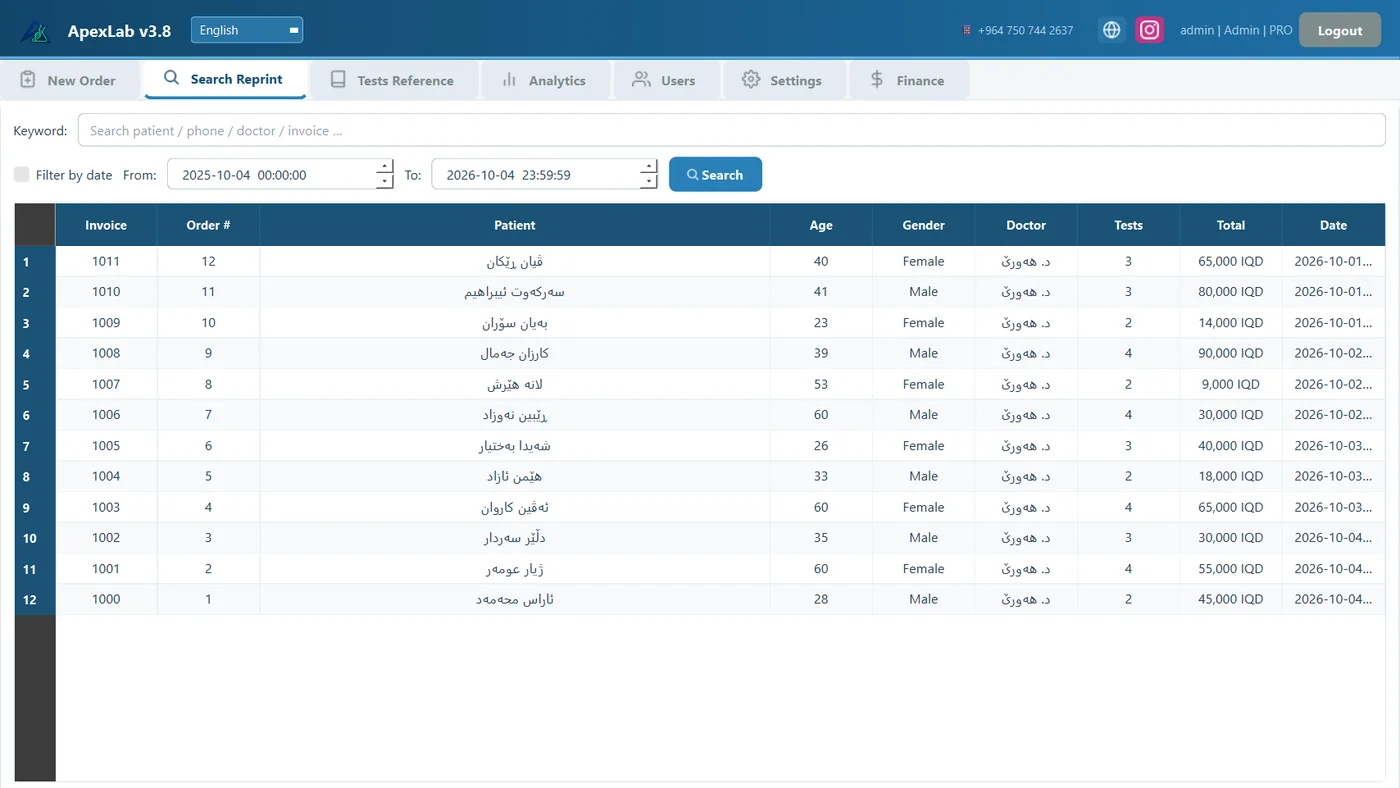Open the Instagram icon in header
This screenshot has width=1400, height=788.
(1150, 30)
